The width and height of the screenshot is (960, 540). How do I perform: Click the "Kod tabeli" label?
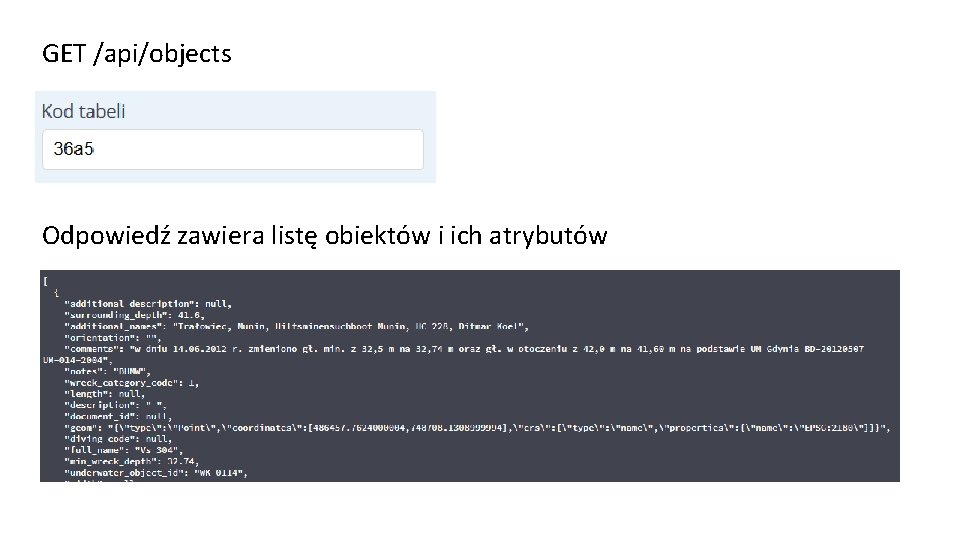[x=83, y=111]
